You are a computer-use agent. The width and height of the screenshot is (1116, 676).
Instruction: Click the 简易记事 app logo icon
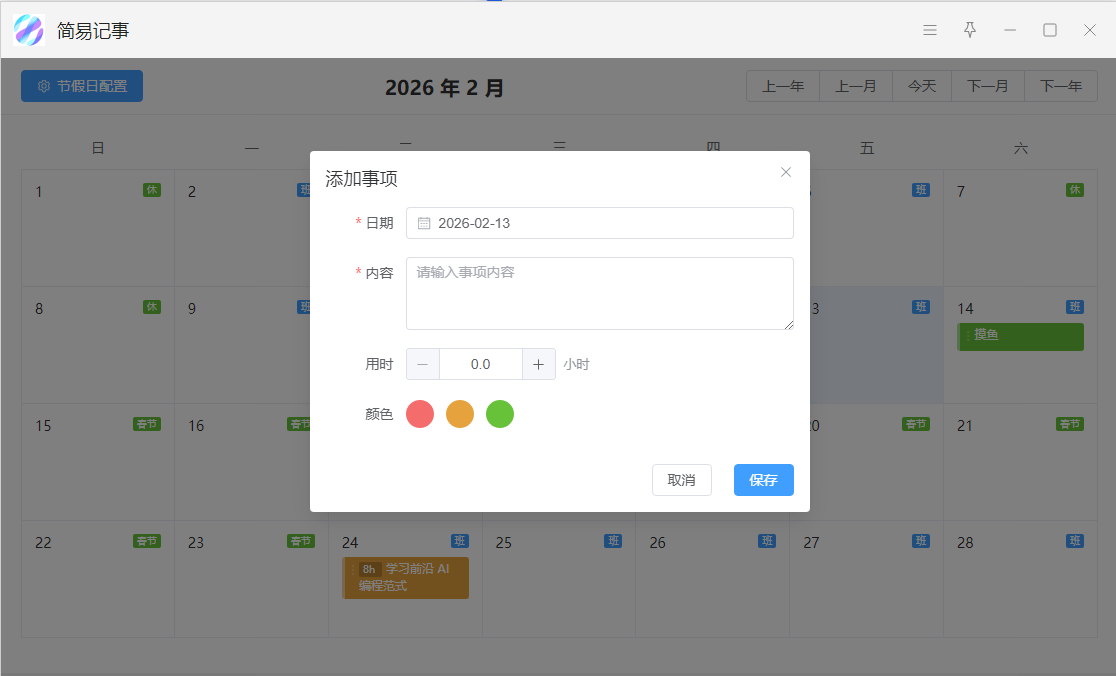point(29,31)
